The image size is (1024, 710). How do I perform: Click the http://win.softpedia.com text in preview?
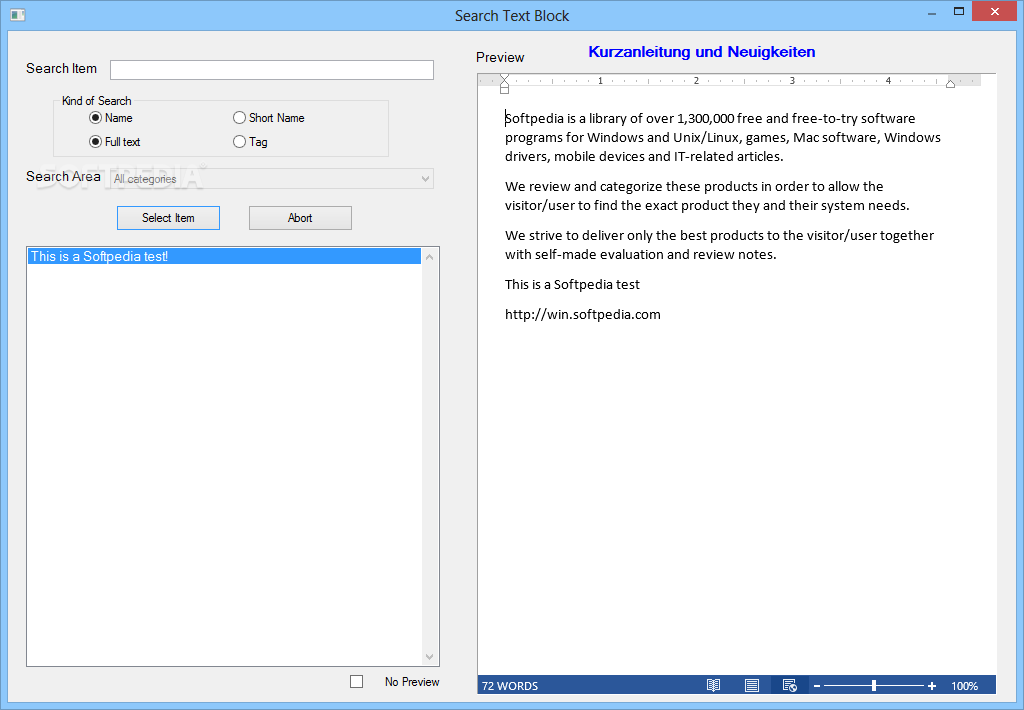tap(583, 315)
